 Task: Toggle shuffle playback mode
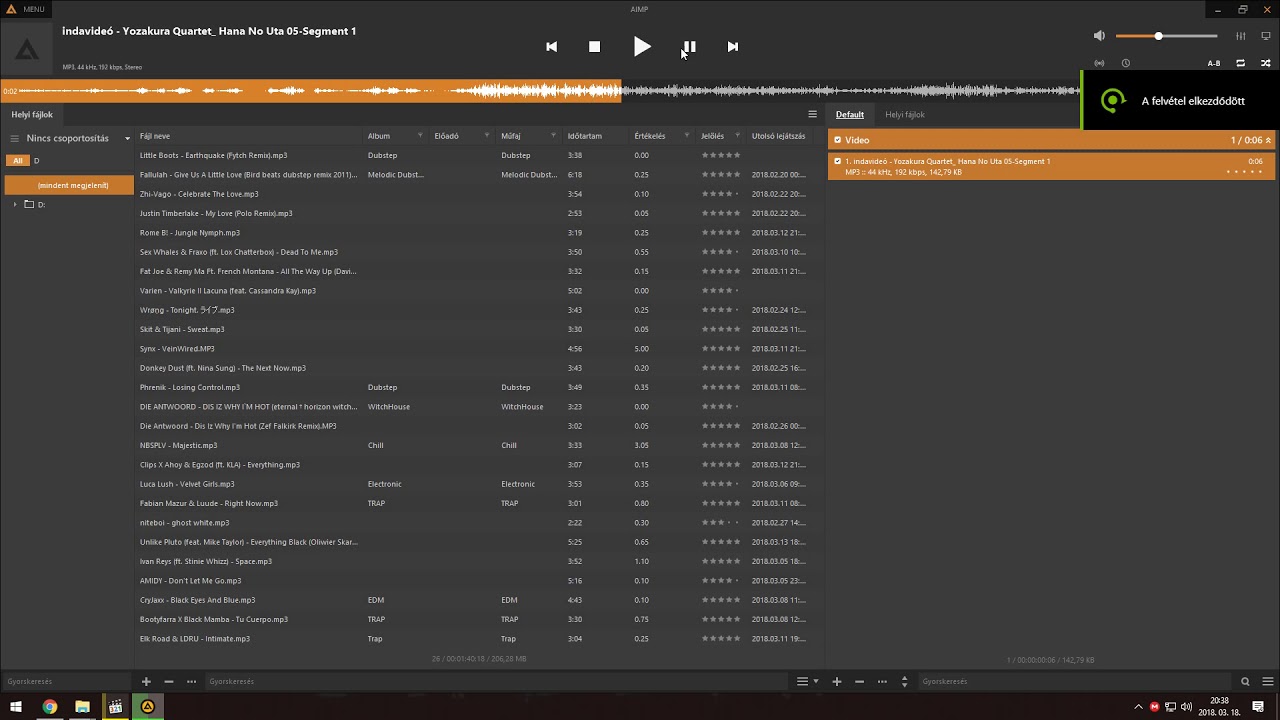click(x=1265, y=63)
